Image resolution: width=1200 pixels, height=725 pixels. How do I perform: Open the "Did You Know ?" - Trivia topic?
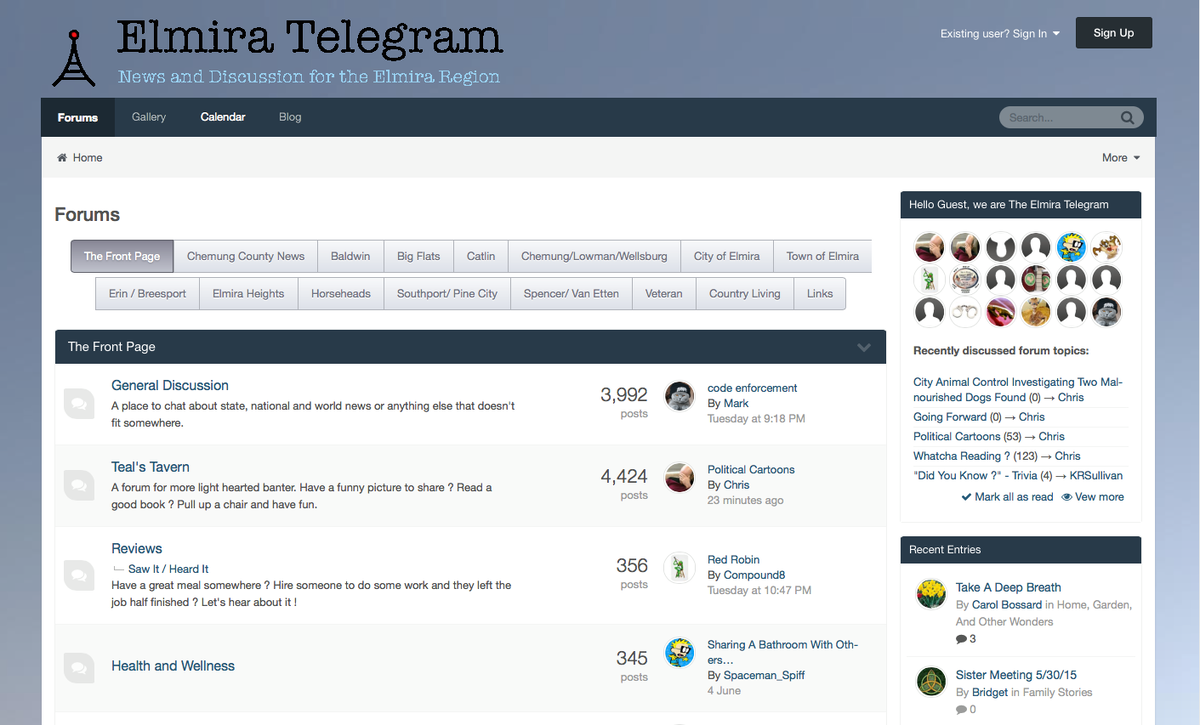click(x=975, y=476)
